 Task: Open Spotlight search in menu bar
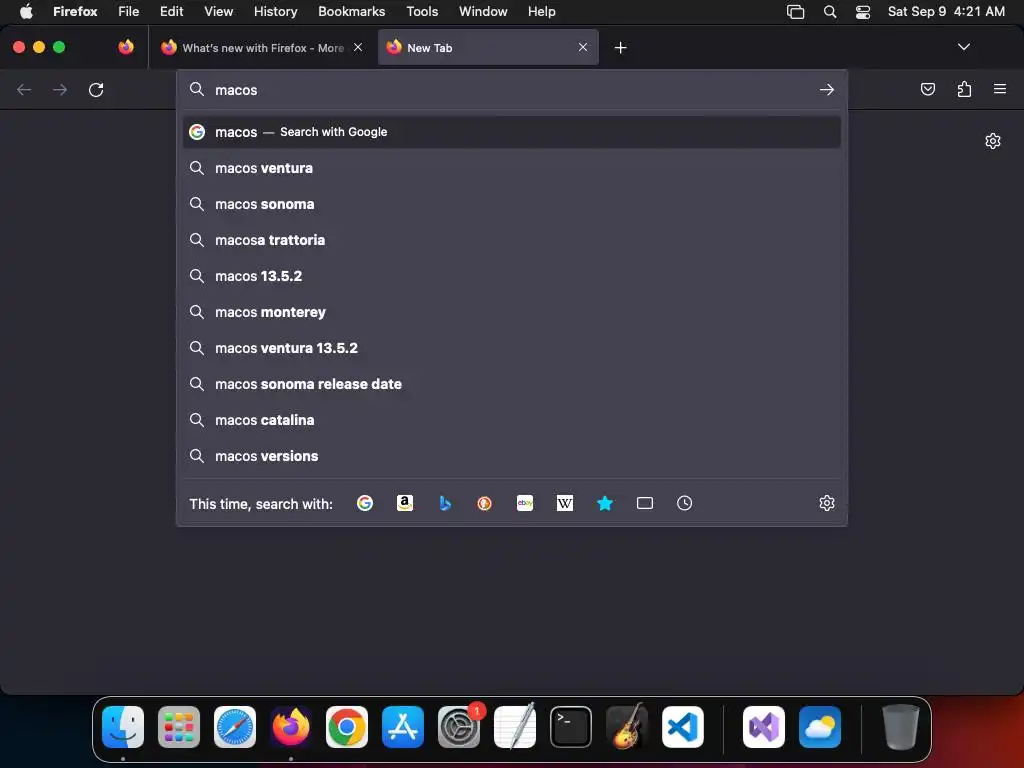[x=829, y=12]
